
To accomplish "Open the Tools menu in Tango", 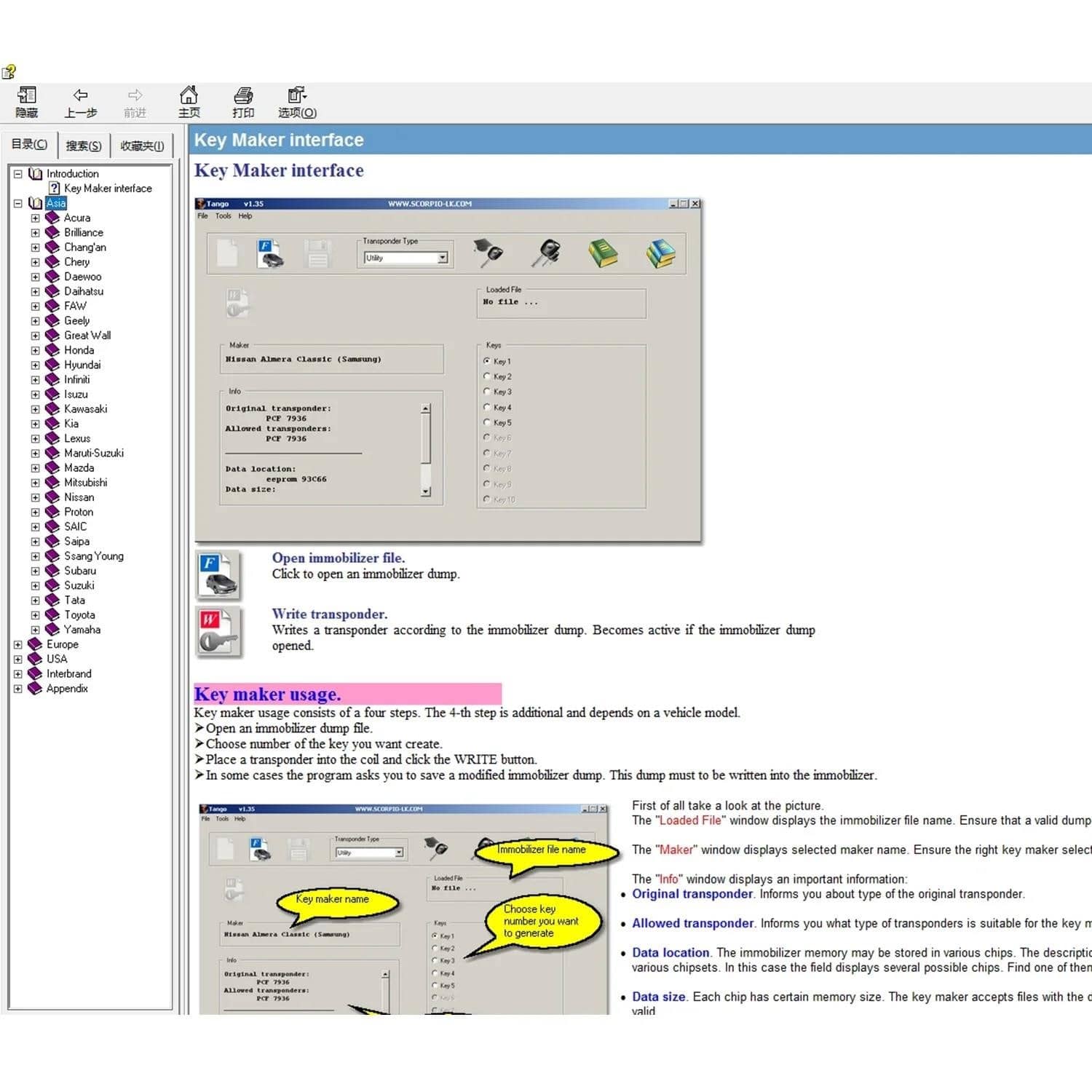I will [x=223, y=216].
